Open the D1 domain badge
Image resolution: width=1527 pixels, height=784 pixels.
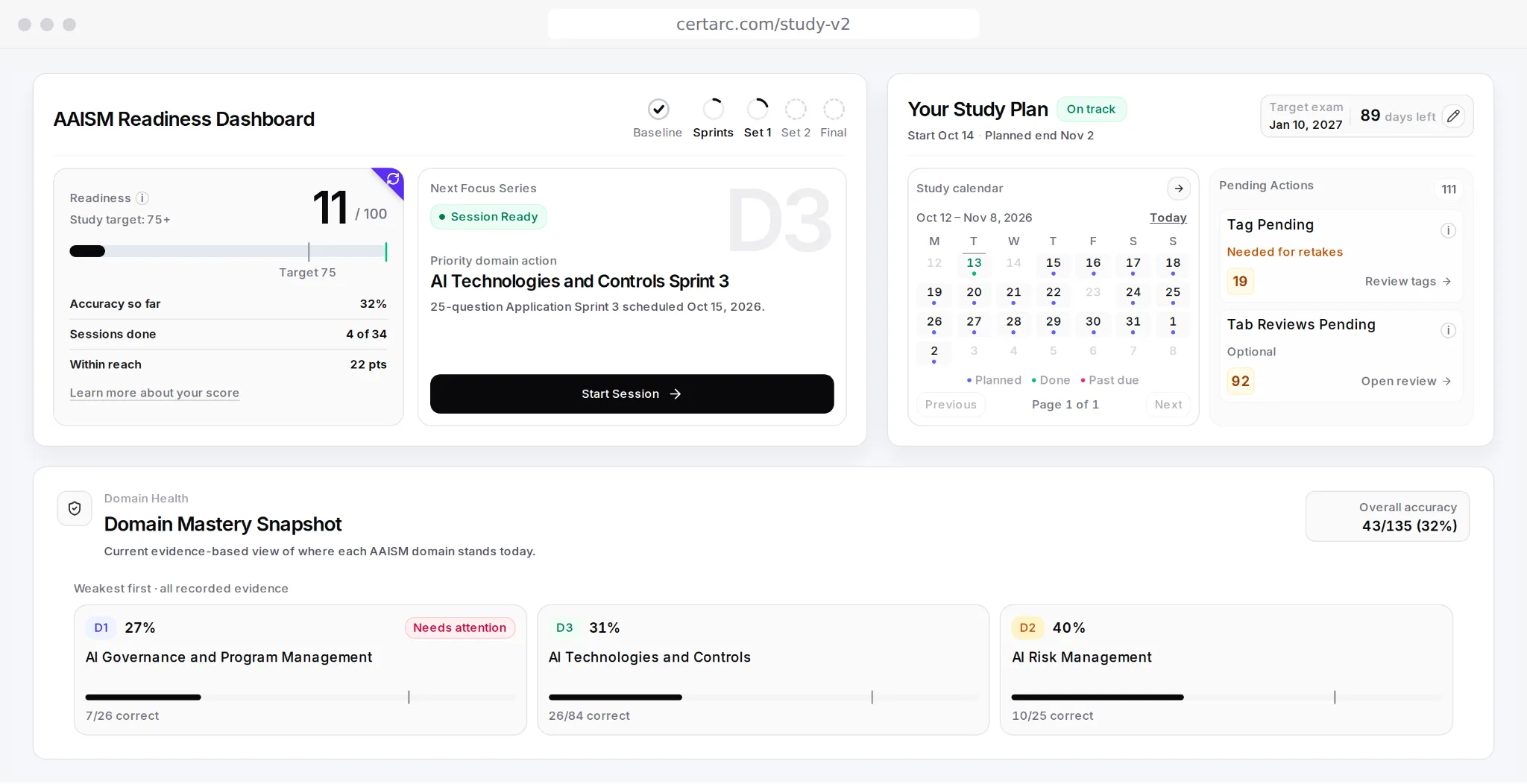(x=101, y=627)
